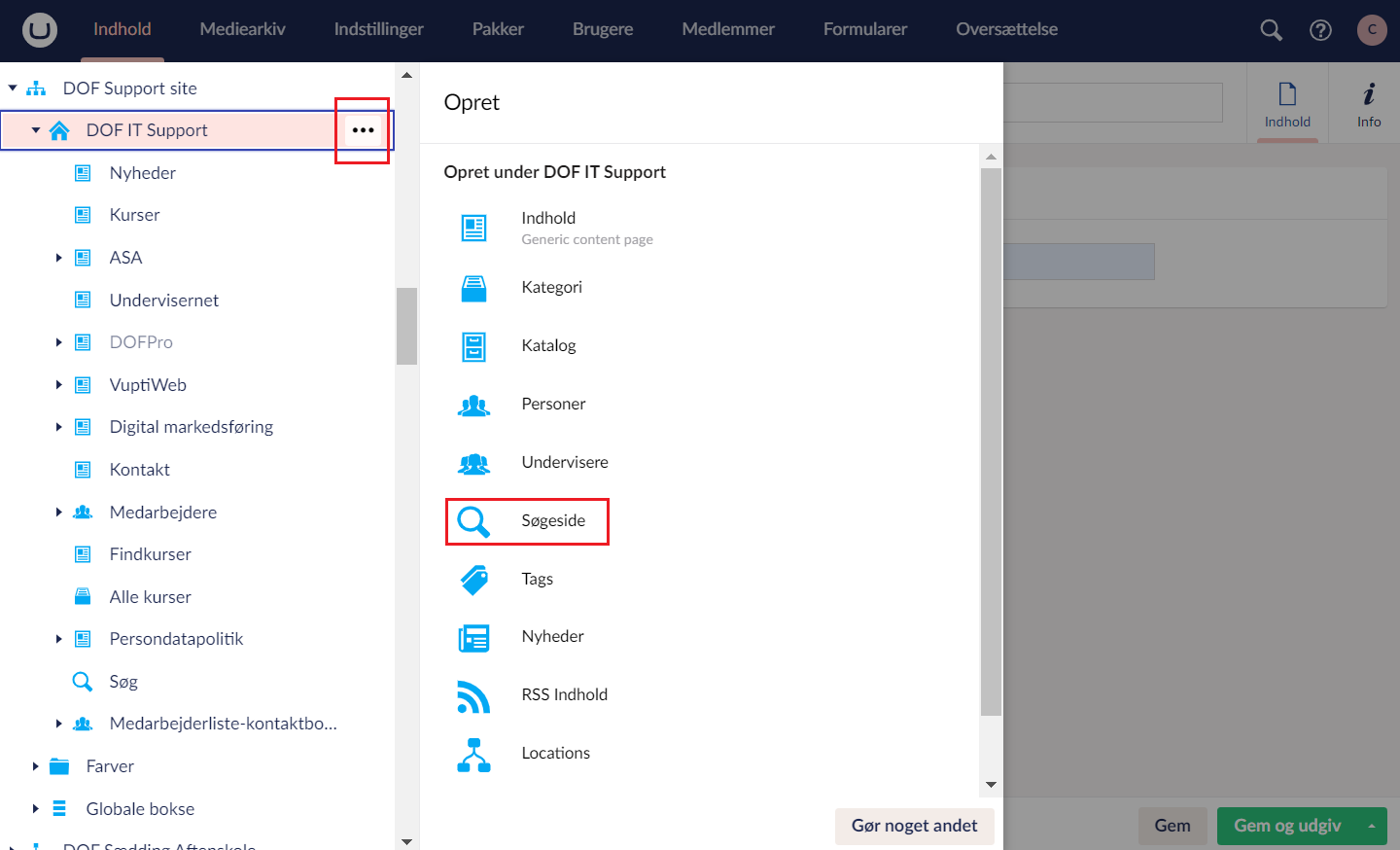Viewport: 1400px width, 850px height.
Task: Expand the Farver folder node
Action: (36, 766)
